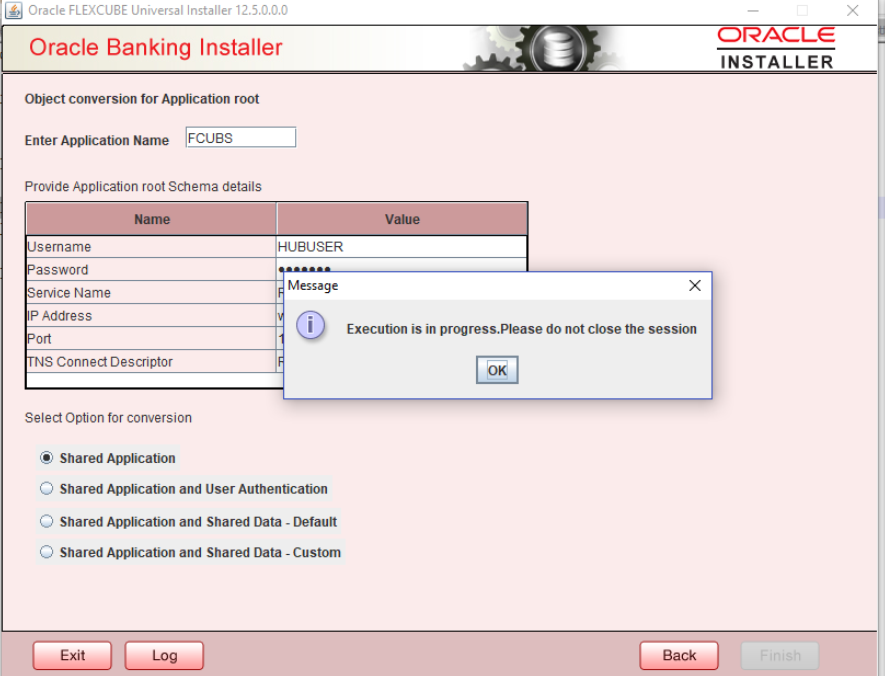Dismiss the execution progress dialog with OK
Image resolution: width=885 pixels, height=676 pixels.
pos(496,369)
